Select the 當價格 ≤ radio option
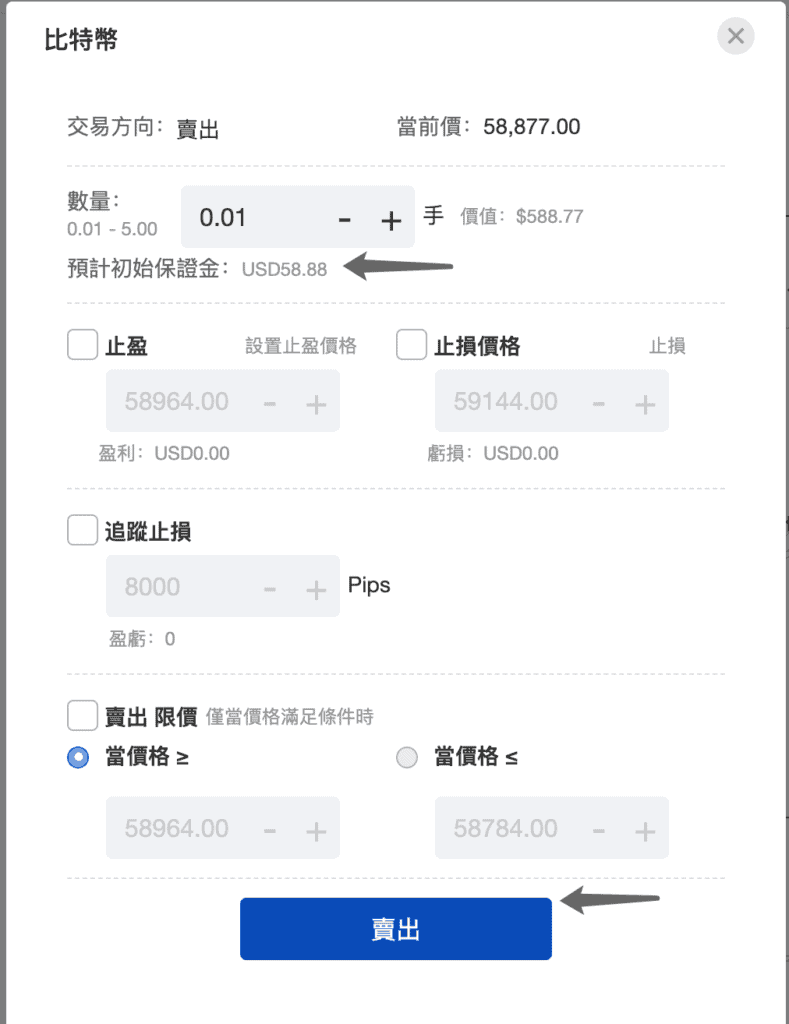 tap(407, 758)
